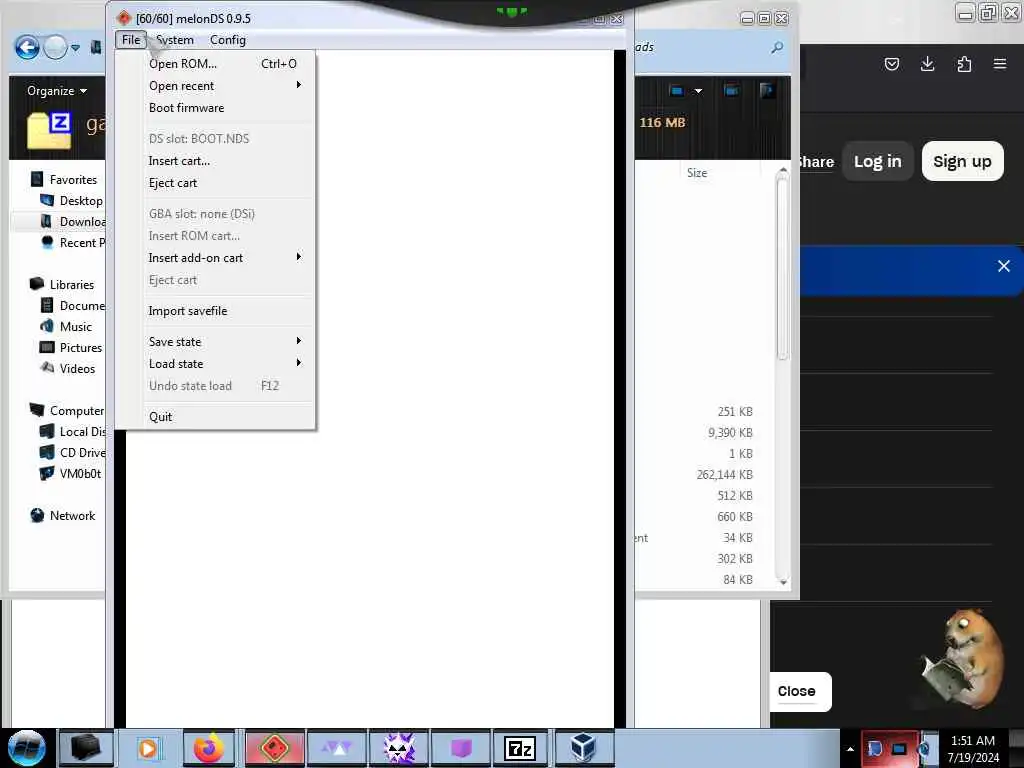Viewport: 1024px width, 768px height.
Task: Open the File menu in melonDS
Action: [131, 40]
